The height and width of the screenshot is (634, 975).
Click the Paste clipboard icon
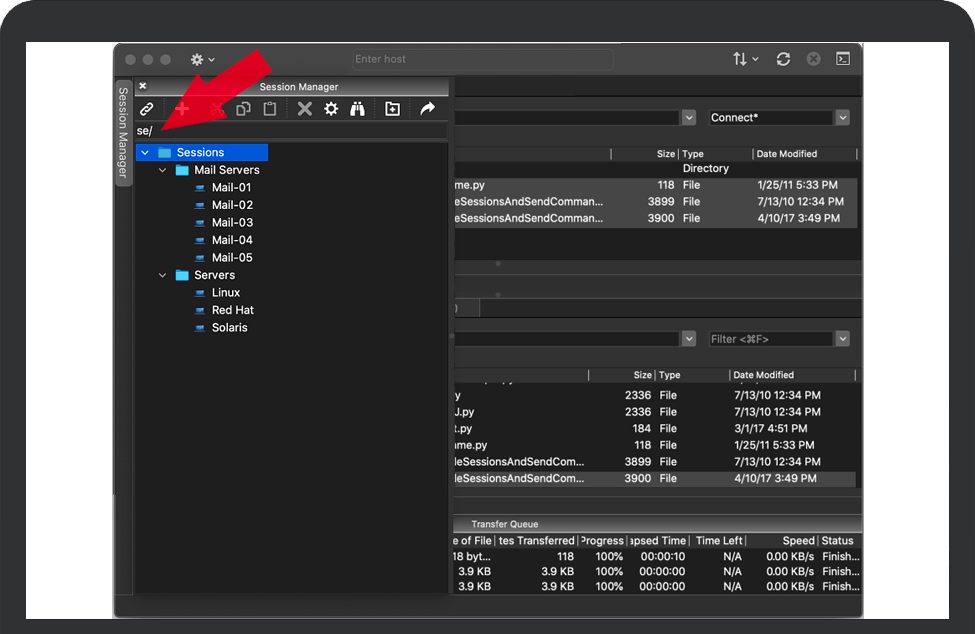(269, 109)
